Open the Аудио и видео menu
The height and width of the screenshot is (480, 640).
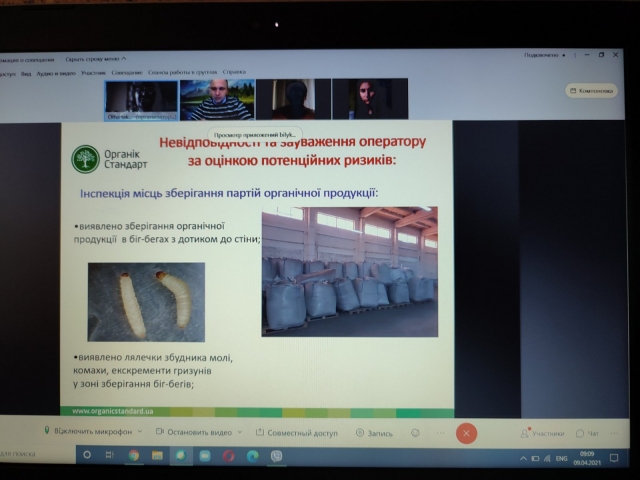click(x=56, y=73)
